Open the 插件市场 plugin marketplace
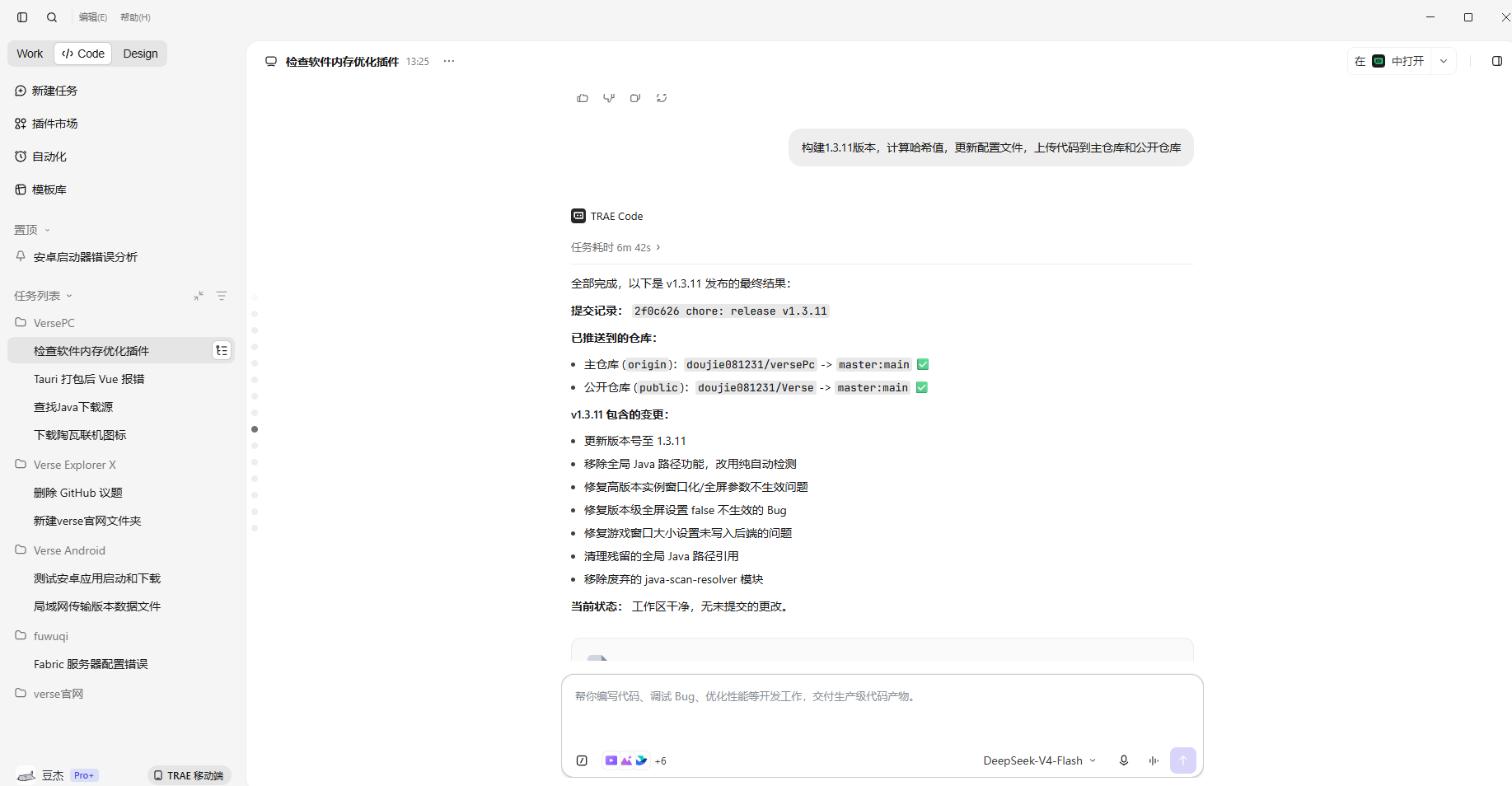Viewport: 1512px width, 786px height. click(46, 124)
